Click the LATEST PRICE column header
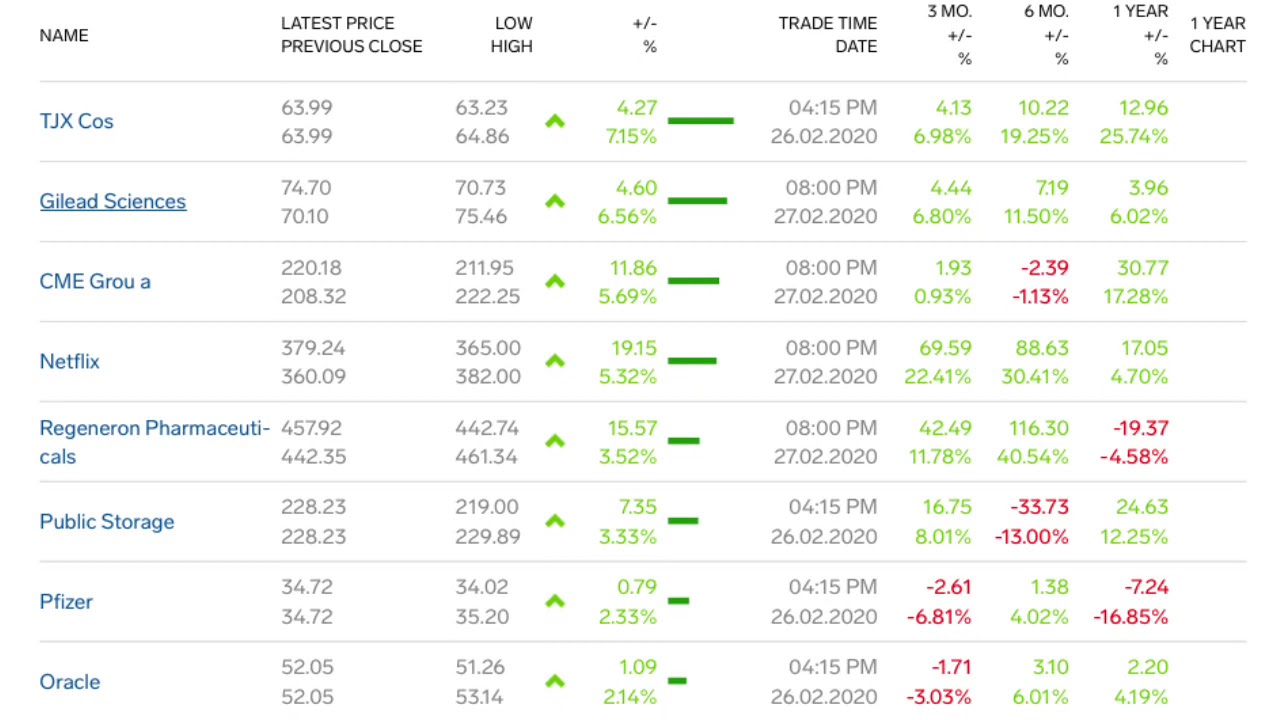This screenshot has height=720, width=1280. 337,23
